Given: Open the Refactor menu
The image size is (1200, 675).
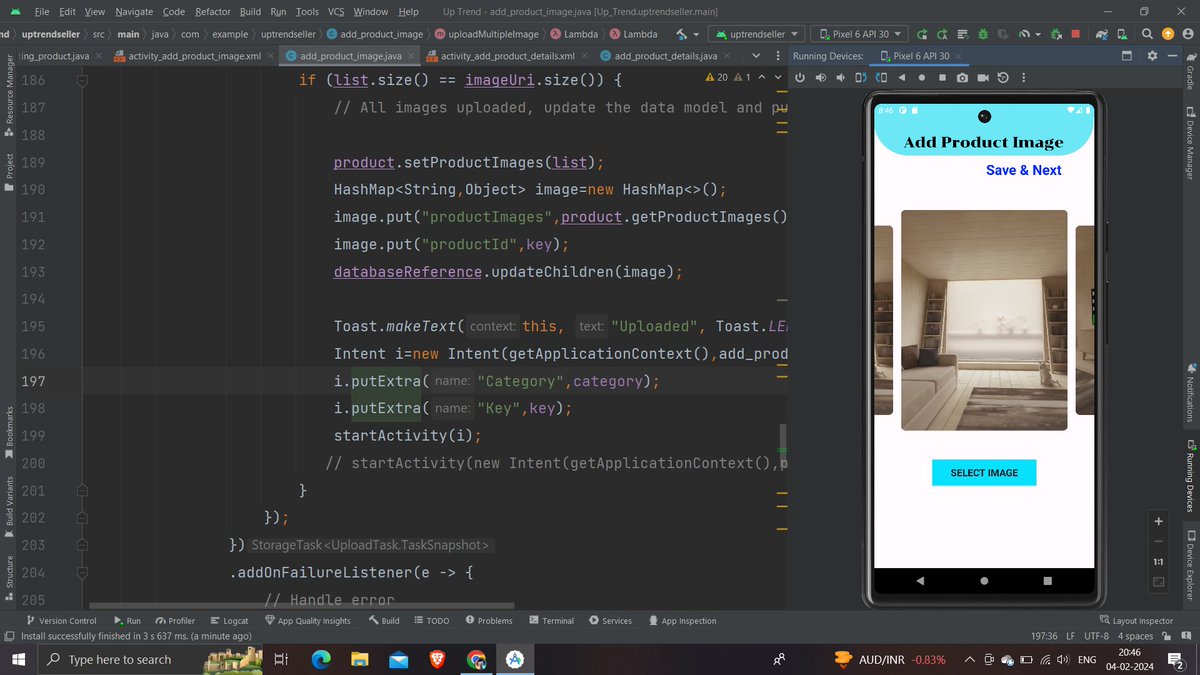Looking at the screenshot, I should coord(213,11).
